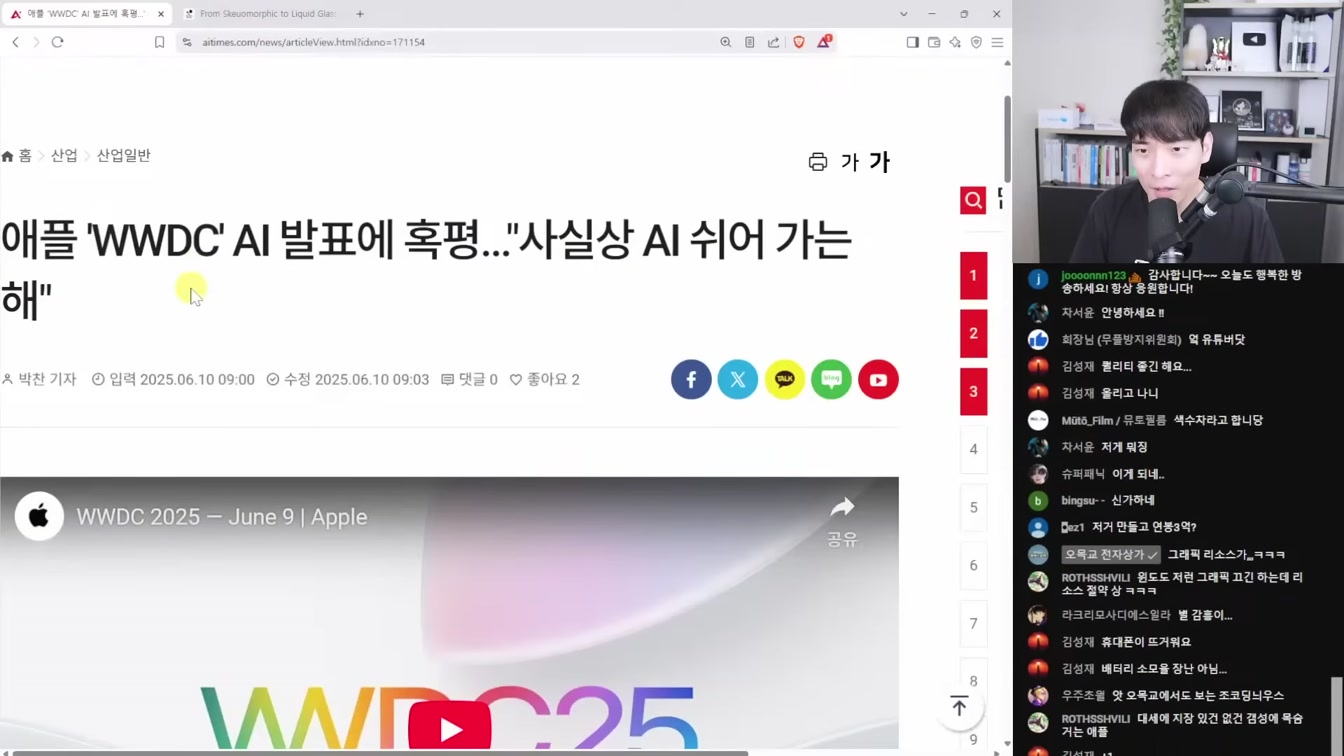The height and width of the screenshot is (756, 1344).
Task: Go back to the previous page
Action: click(x=15, y=42)
